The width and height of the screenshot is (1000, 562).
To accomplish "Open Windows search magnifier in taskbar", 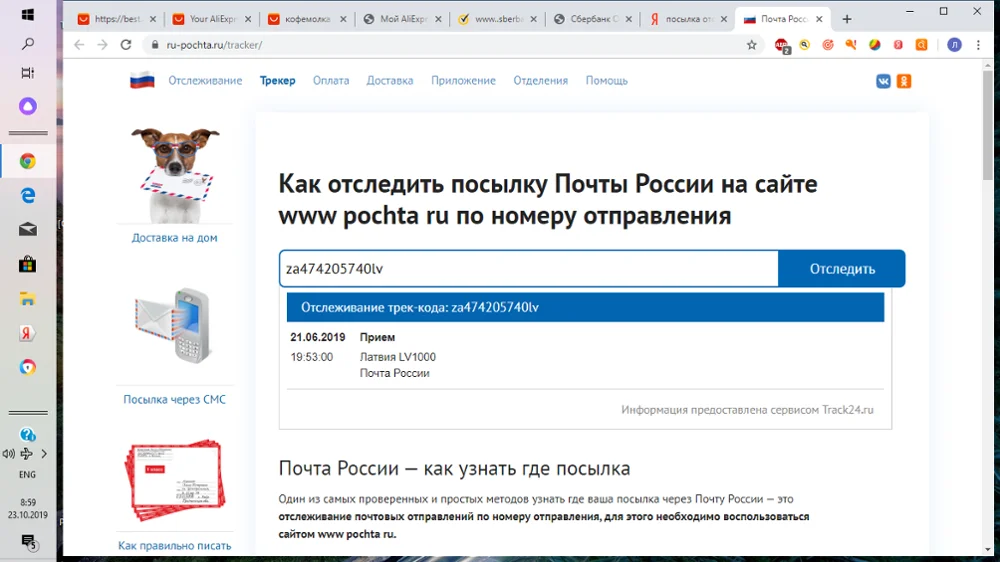I will 27,43.
